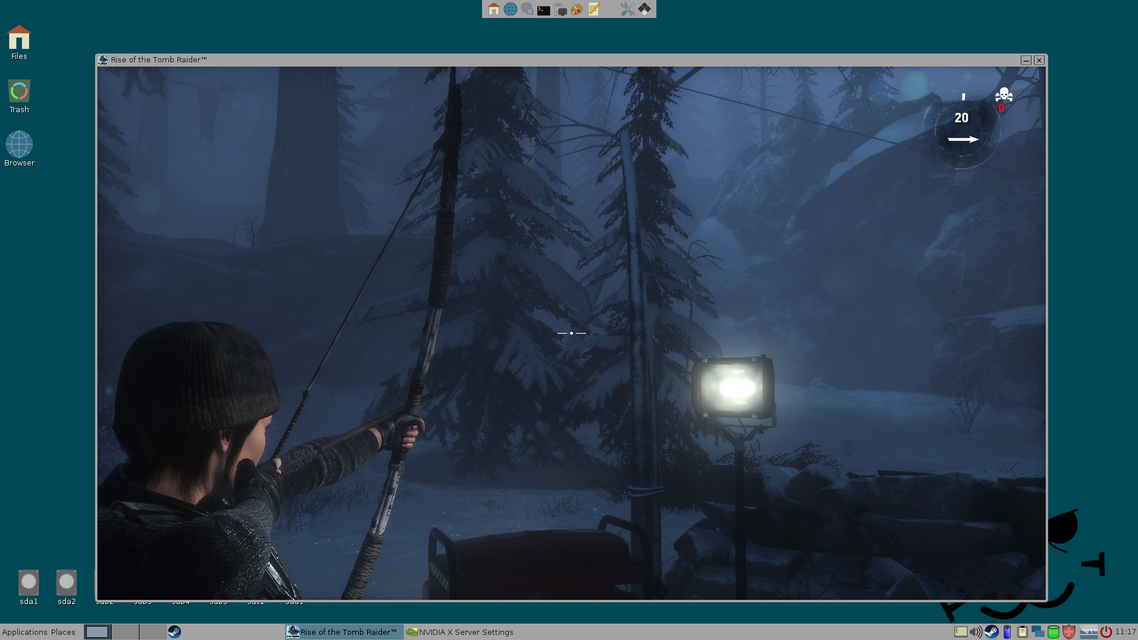
Task: Open the Trash desktop icon
Action: [19, 97]
